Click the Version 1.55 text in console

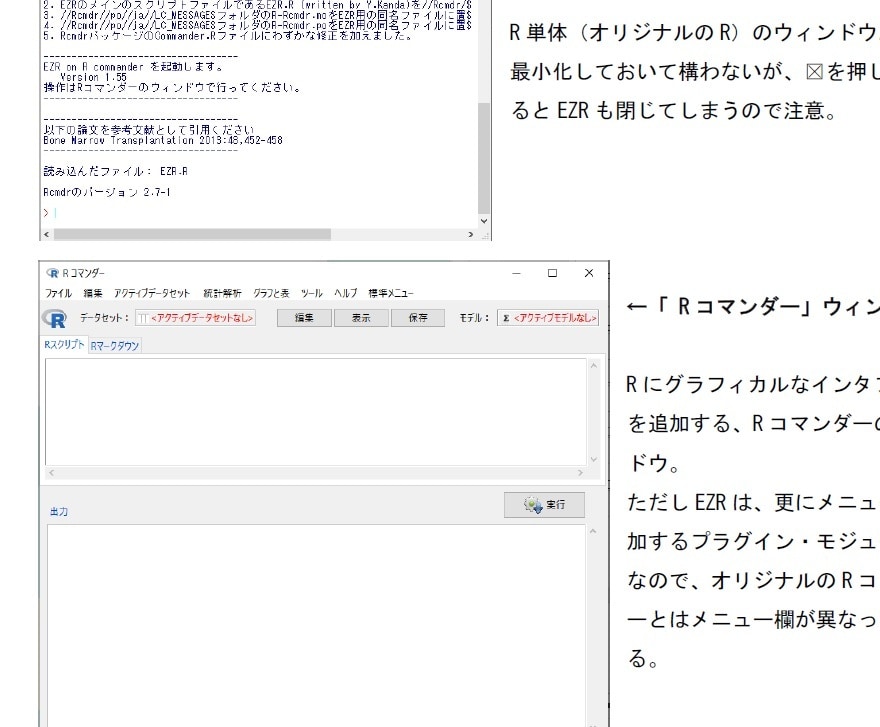[x=93, y=77]
